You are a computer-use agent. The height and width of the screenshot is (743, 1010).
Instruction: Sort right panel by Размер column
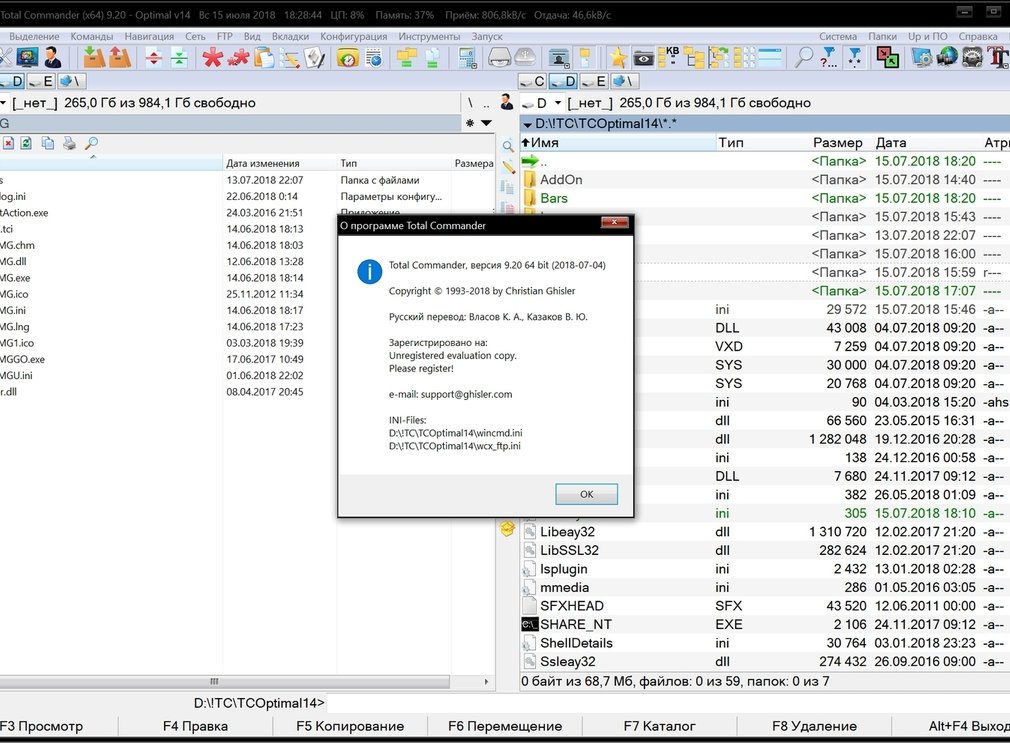(837, 142)
